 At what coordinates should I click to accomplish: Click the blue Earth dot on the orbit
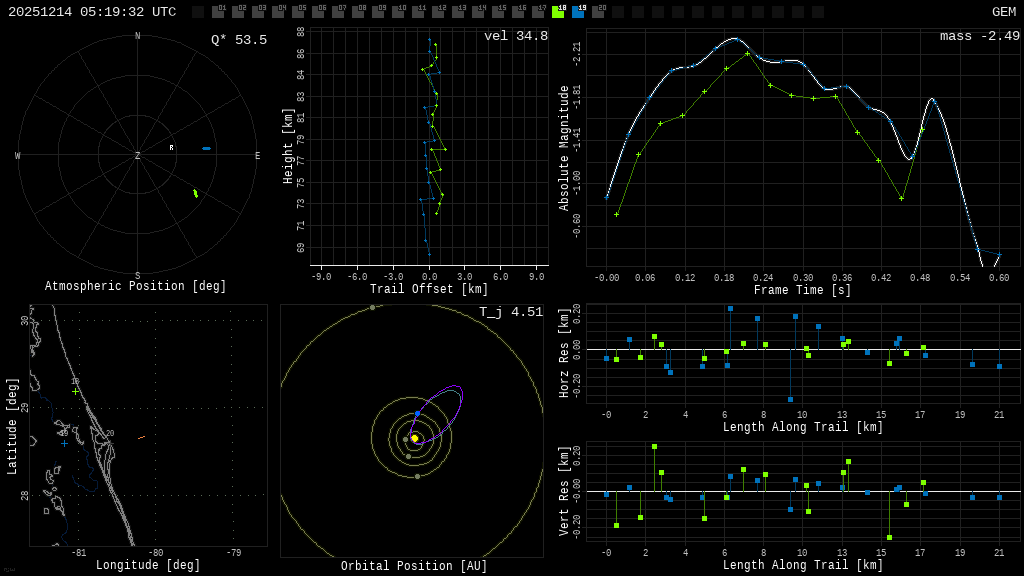click(x=417, y=413)
